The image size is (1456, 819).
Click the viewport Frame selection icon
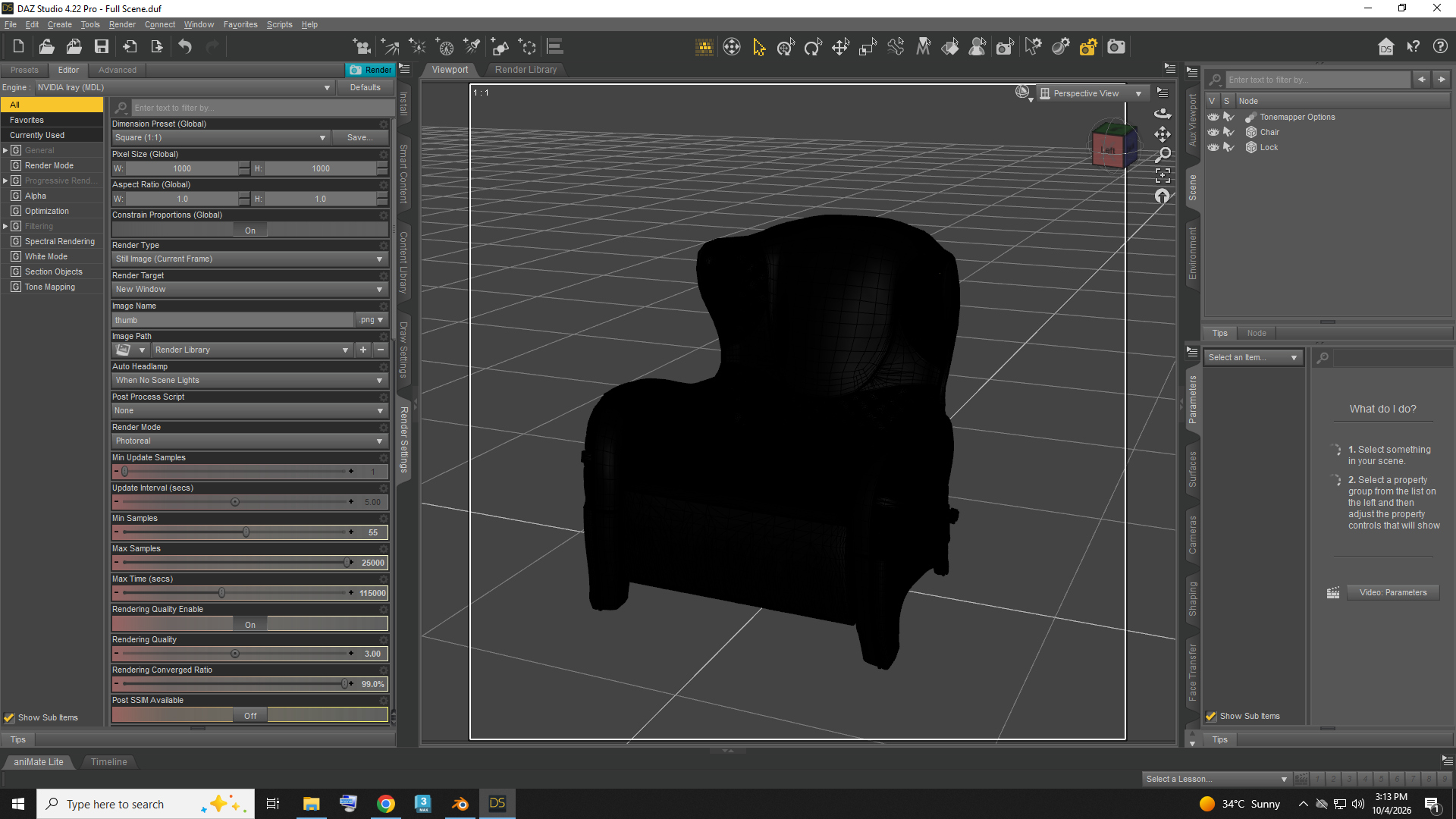tap(1163, 175)
